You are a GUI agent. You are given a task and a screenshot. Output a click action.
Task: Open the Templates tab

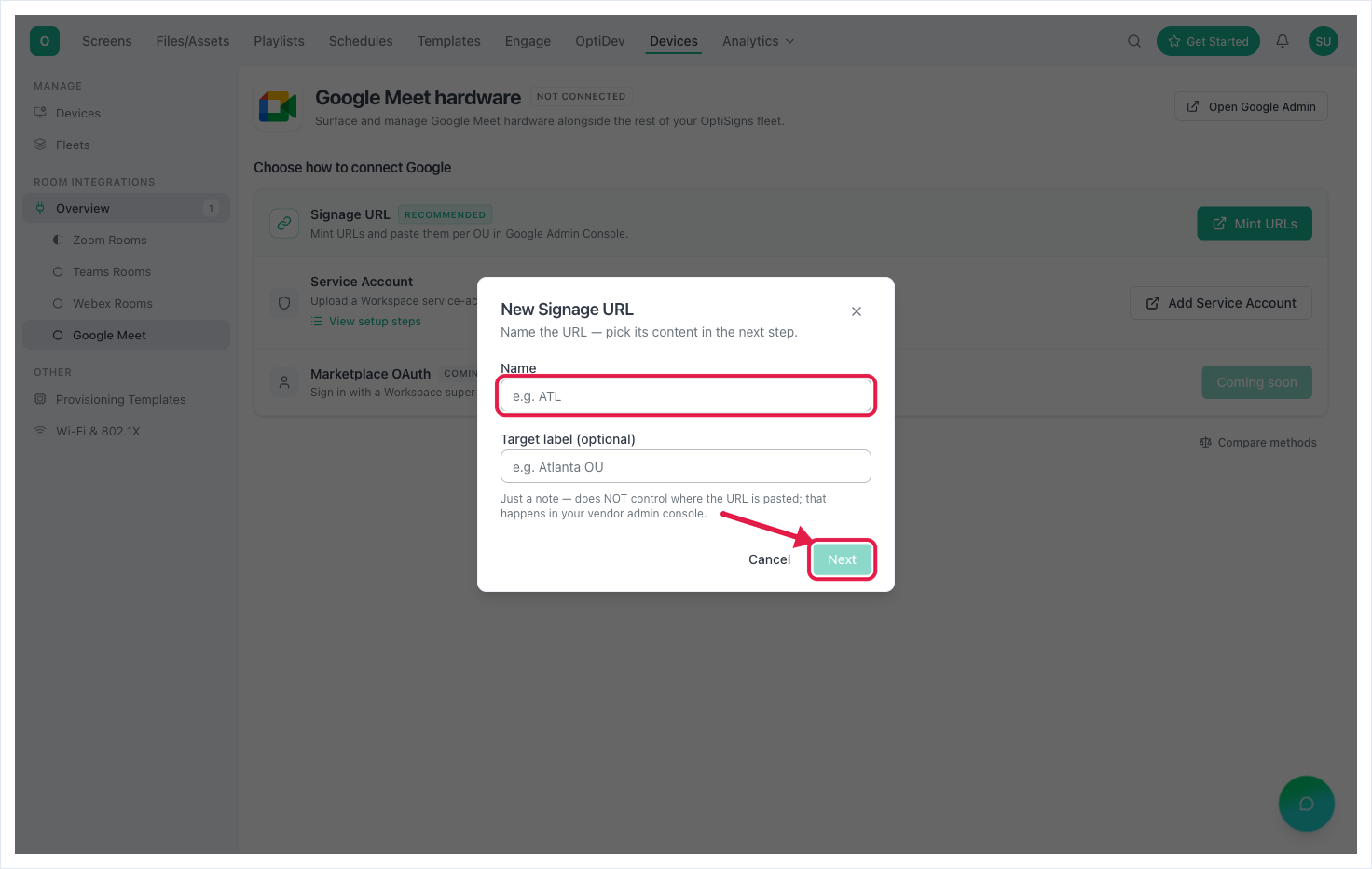pyautogui.click(x=449, y=41)
